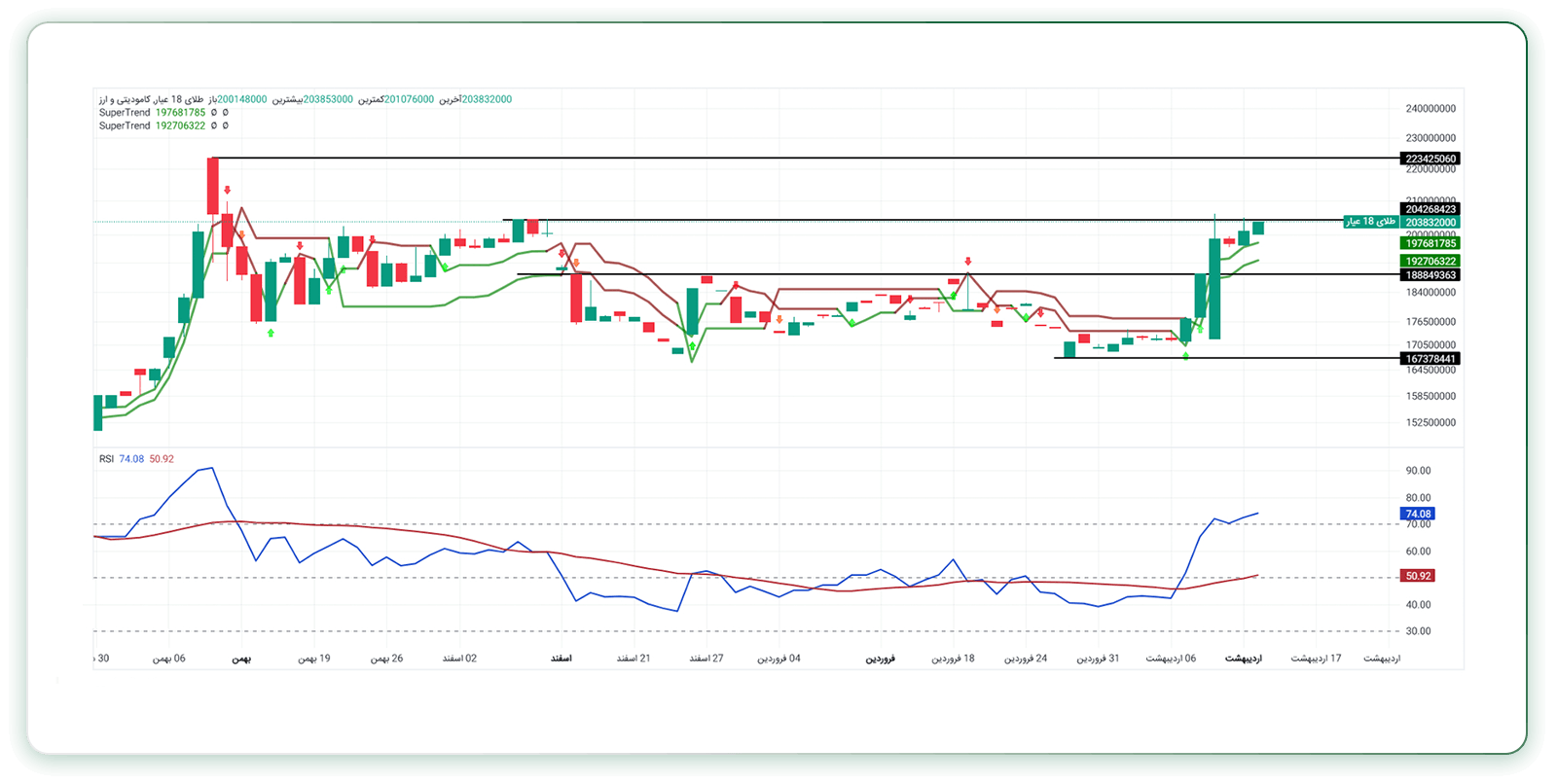
Task: Click the 60.00 RSI scale value
Action: pyautogui.click(x=1418, y=552)
